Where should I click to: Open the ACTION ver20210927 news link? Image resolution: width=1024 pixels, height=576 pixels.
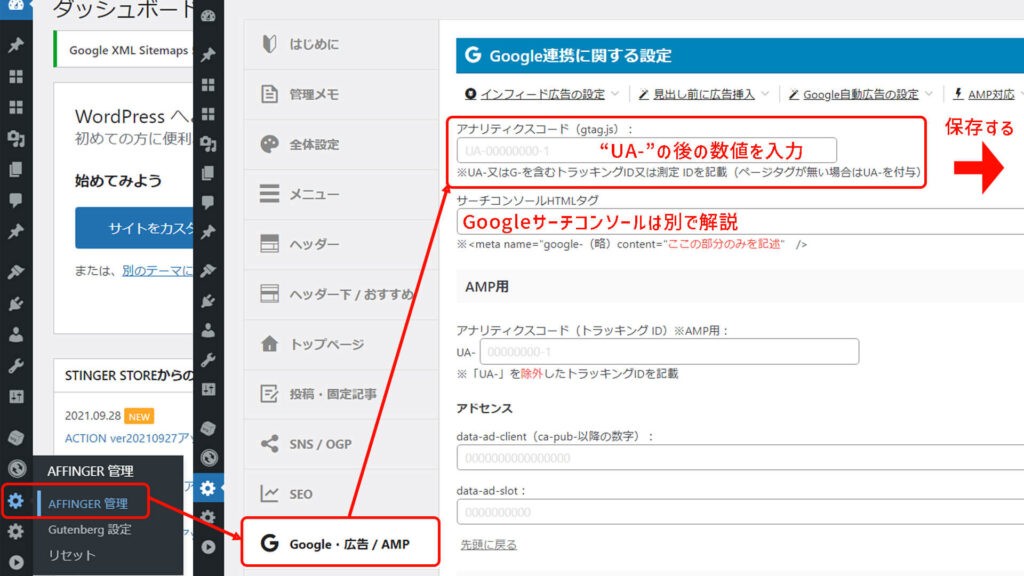(129, 438)
